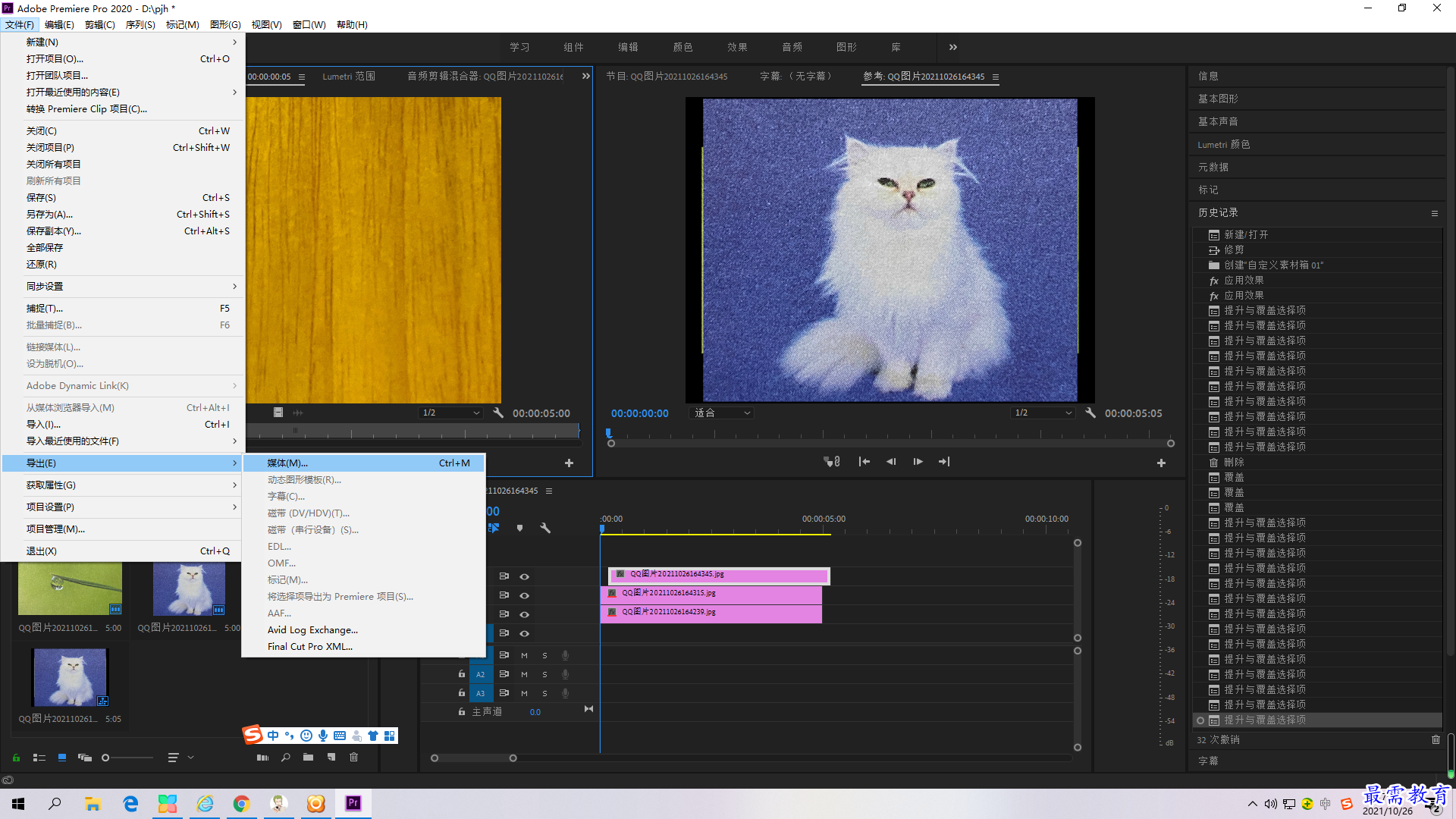This screenshot has width=1456, height=819.
Task: Click New Bin folder icon in project panel
Action: (308, 757)
